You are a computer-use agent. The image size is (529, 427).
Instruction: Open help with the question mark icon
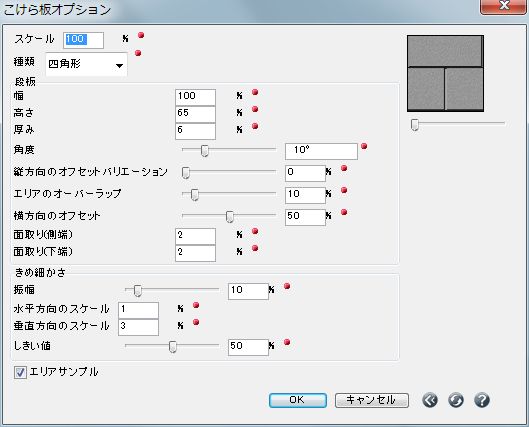tap(482, 400)
